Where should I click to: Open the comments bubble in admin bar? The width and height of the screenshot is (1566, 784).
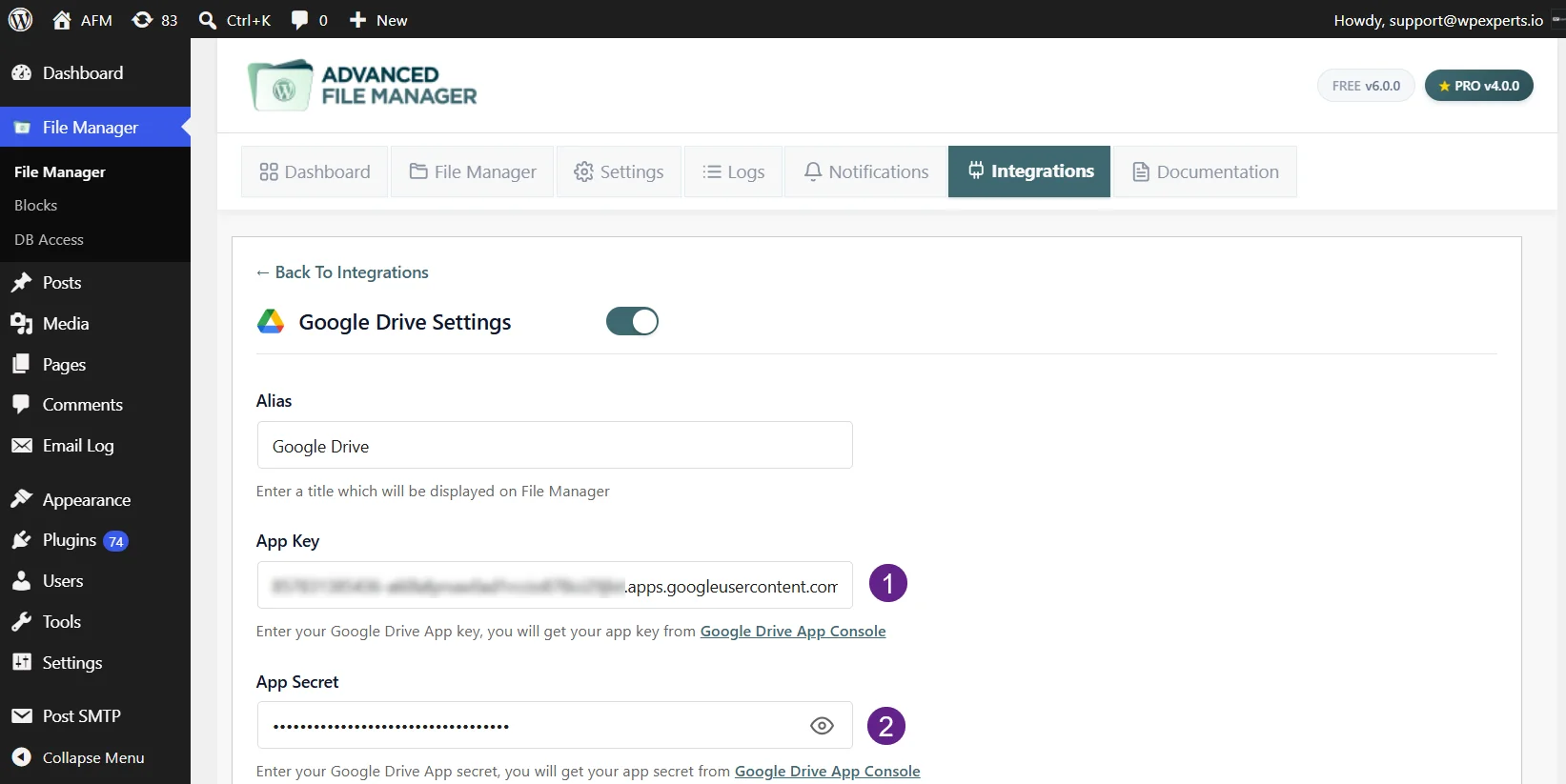click(299, 20)
